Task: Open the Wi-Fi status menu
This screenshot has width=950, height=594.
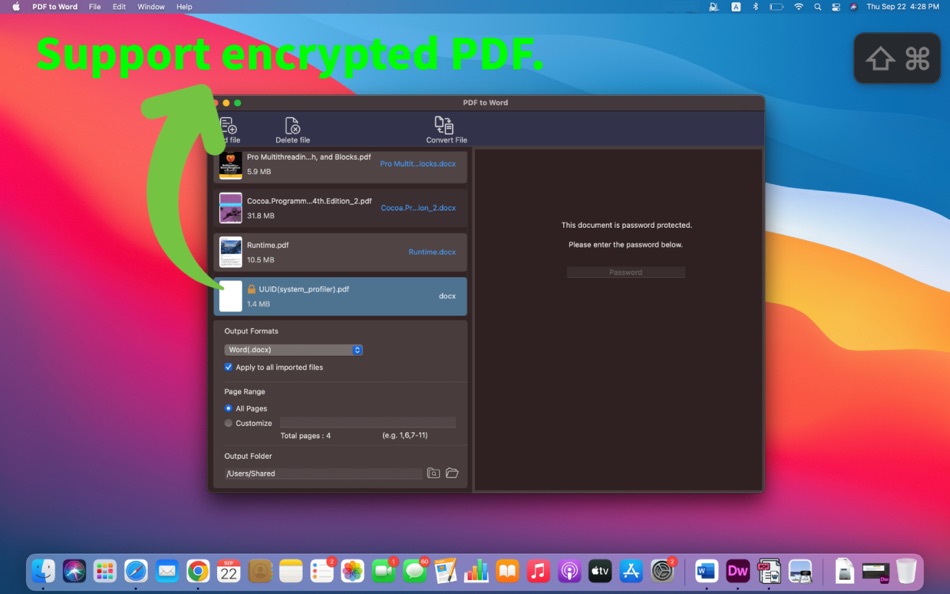Action: (x=799, y=7)
